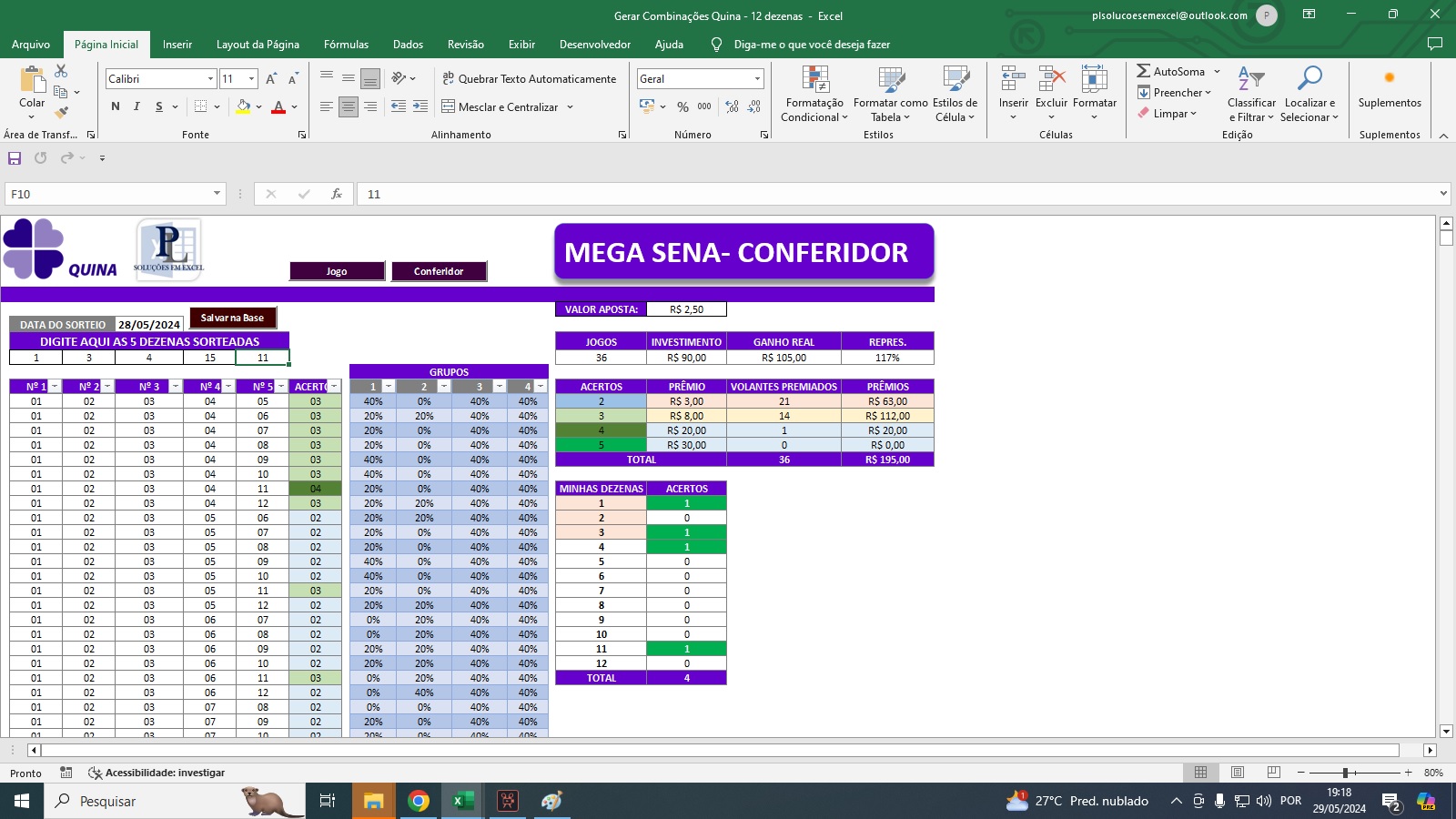The image size is (1456, 819).
Task: Click the Format Painter brush icon
Action: point(61,113)
